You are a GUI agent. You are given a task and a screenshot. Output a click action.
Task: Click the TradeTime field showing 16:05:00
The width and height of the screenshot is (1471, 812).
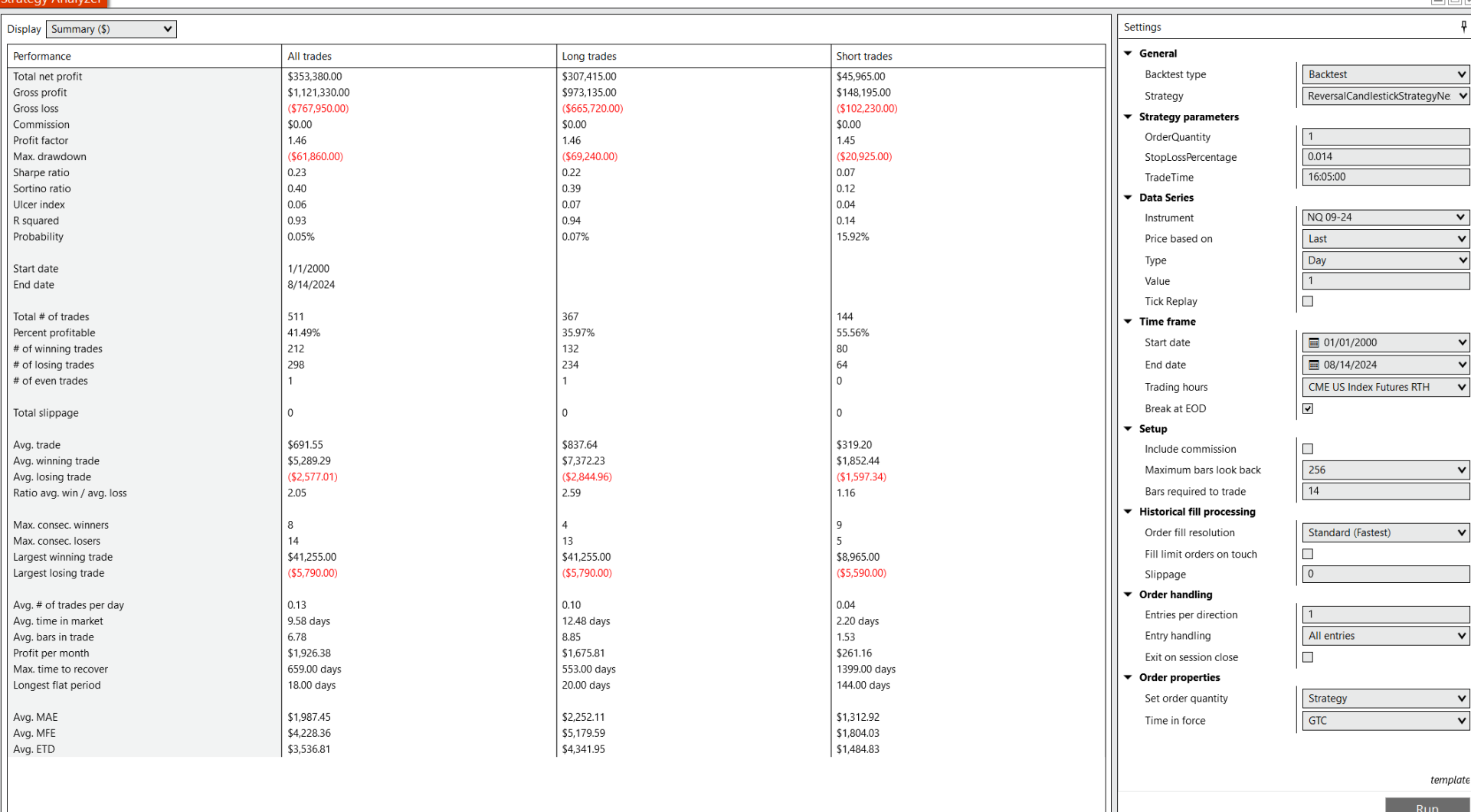coord(1386,177)
